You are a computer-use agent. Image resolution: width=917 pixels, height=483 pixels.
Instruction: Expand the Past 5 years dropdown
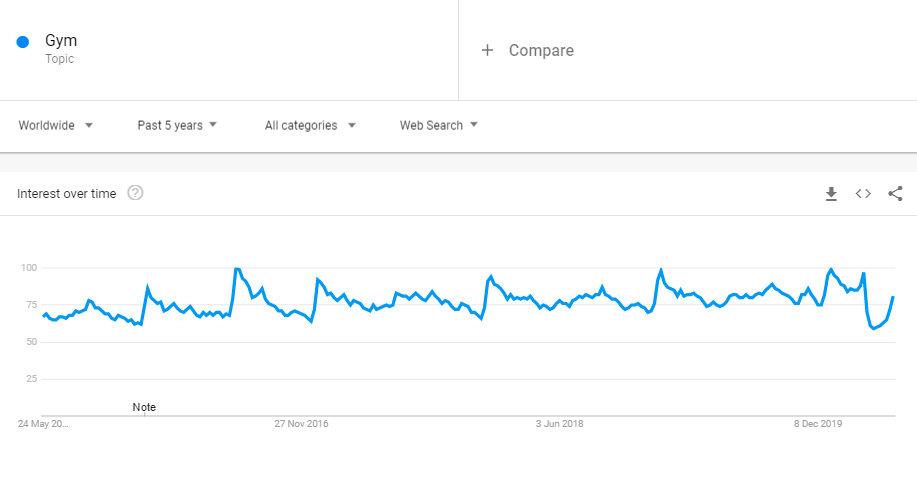click(x=177, y=126)
